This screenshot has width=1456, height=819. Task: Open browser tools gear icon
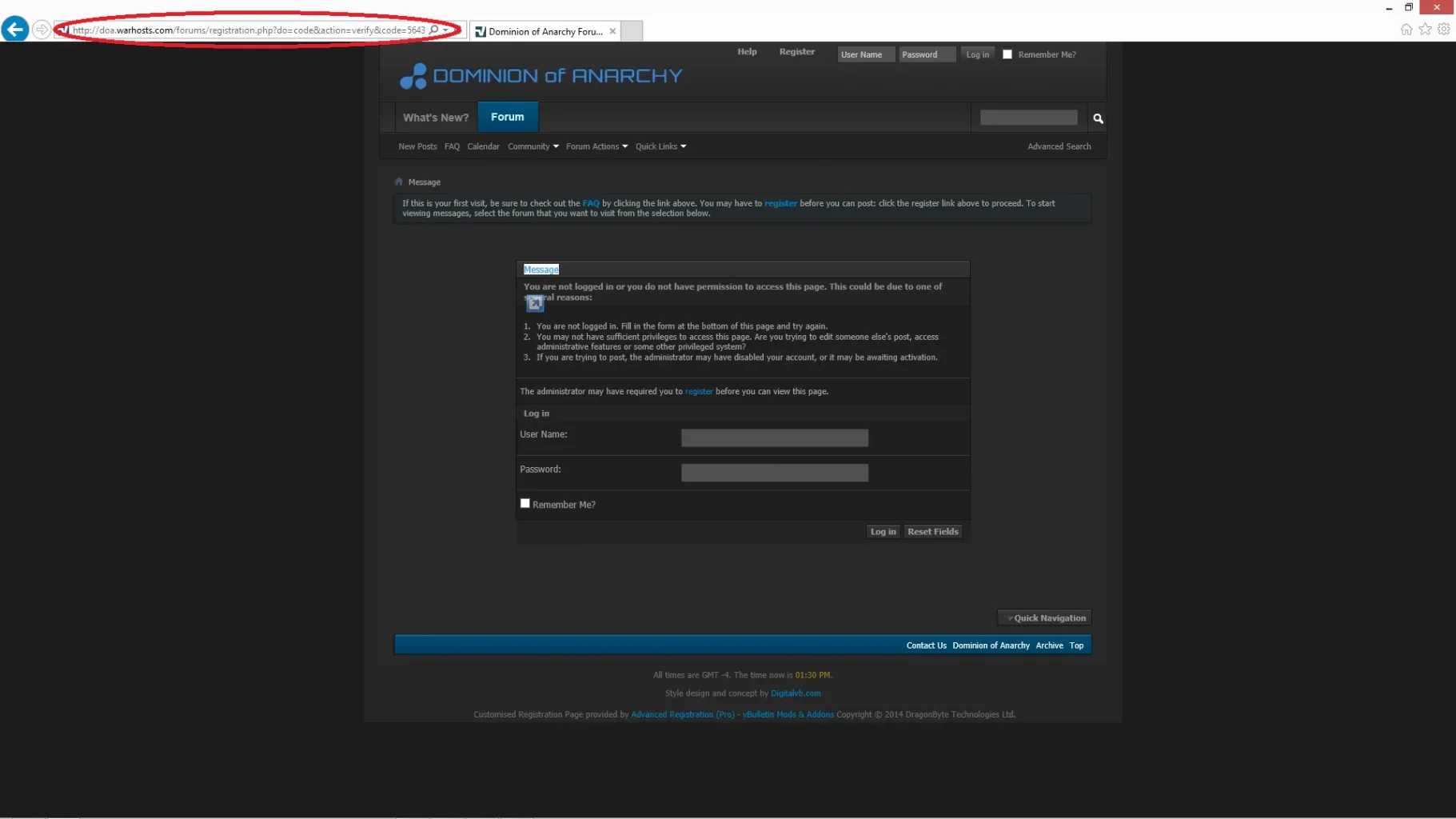(x=1444, y=30)
